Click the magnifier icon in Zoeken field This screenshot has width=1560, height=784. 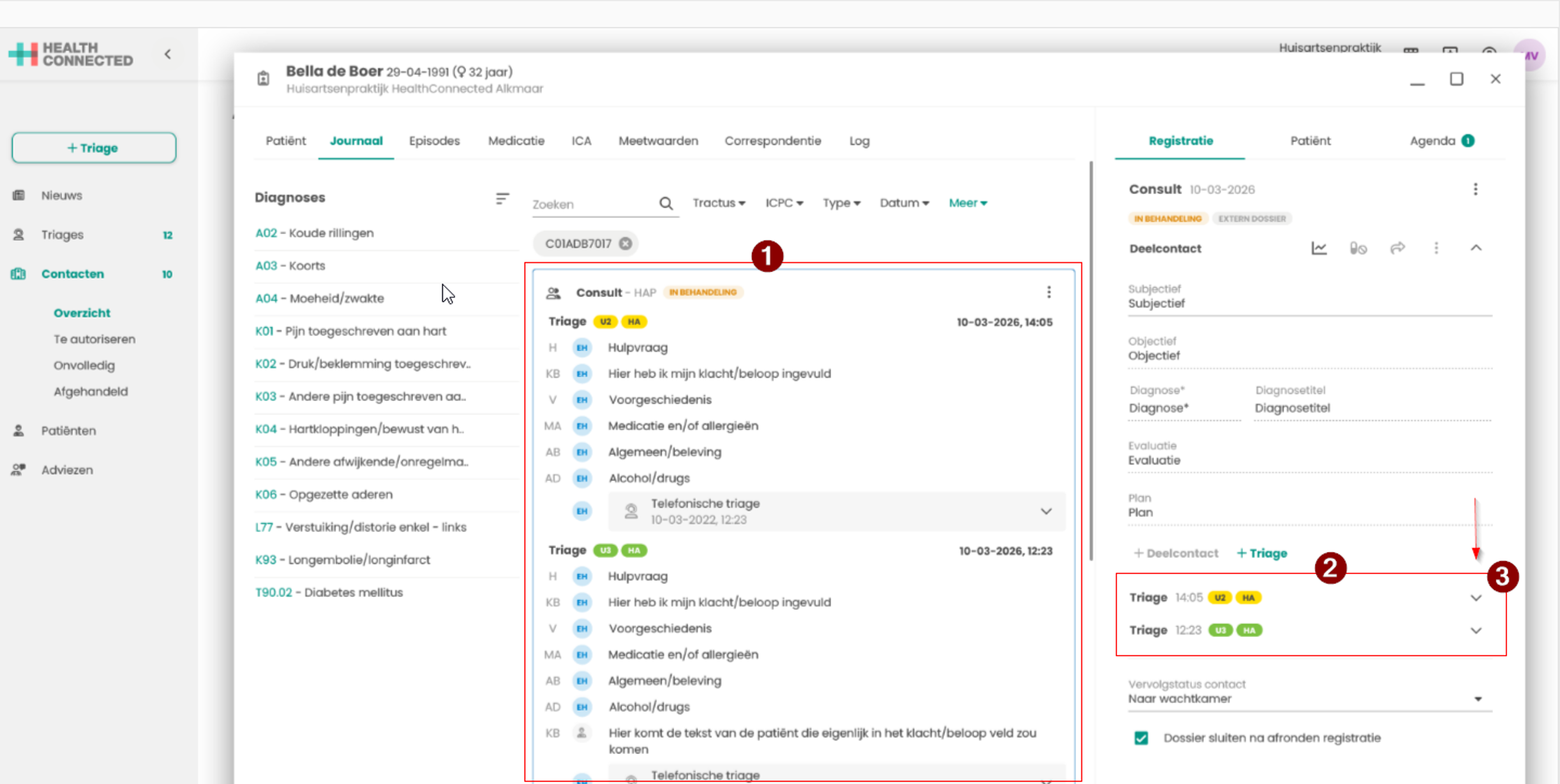click(666, 203)
